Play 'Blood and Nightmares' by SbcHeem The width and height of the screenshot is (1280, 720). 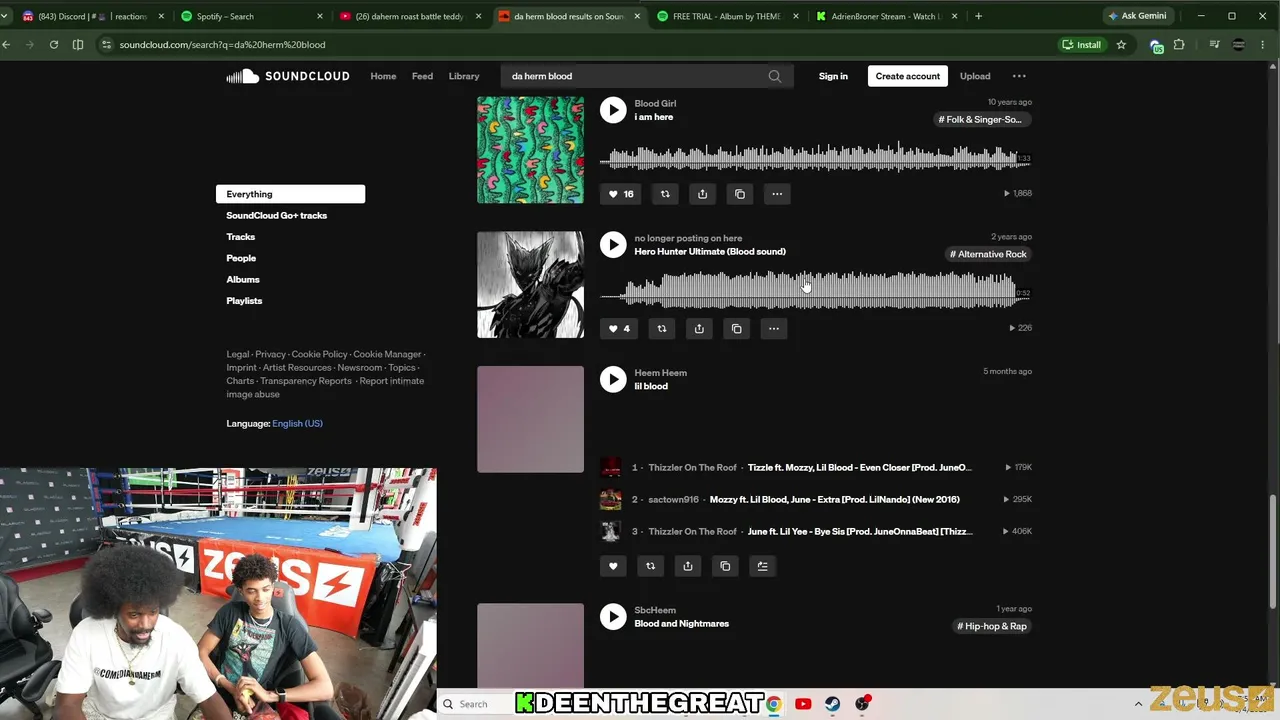click(613, 617)
